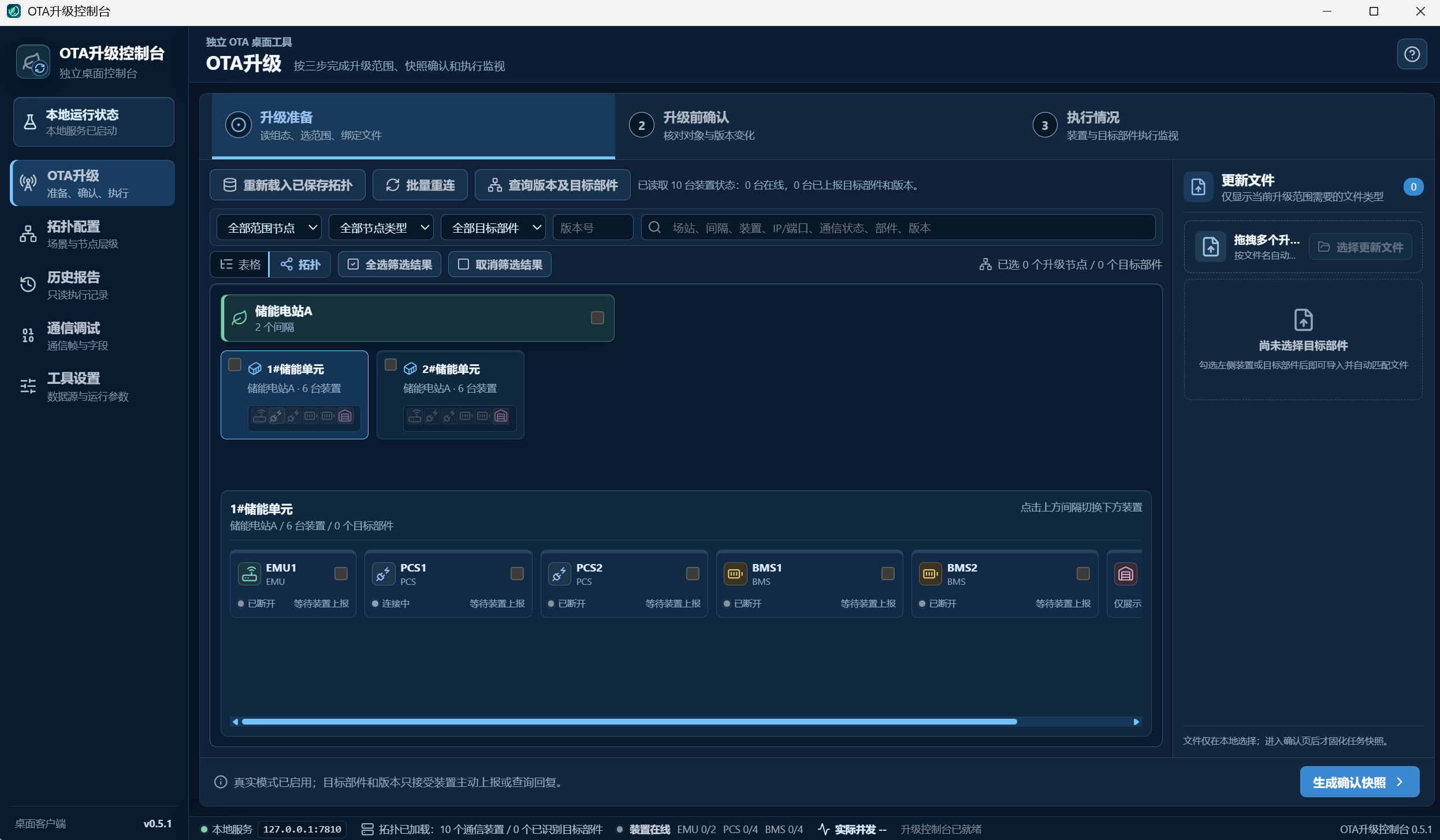Screen dimensions: 1440x840
Task: Tick the BMS2 device checkbox
Action: coord(1083,573)
